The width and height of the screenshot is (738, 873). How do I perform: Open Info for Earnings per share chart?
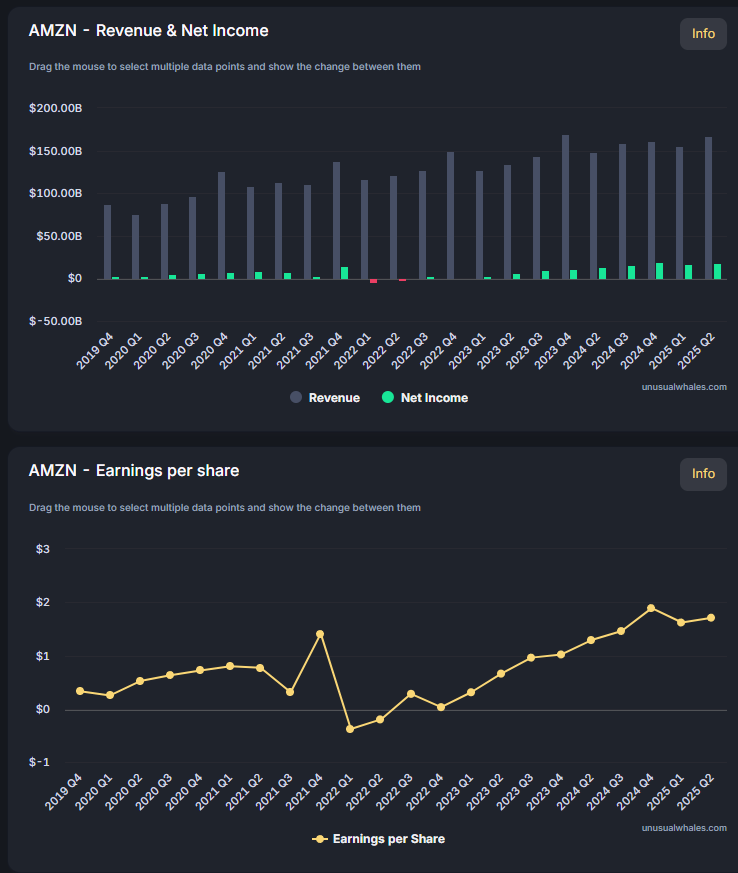[703, 474]
